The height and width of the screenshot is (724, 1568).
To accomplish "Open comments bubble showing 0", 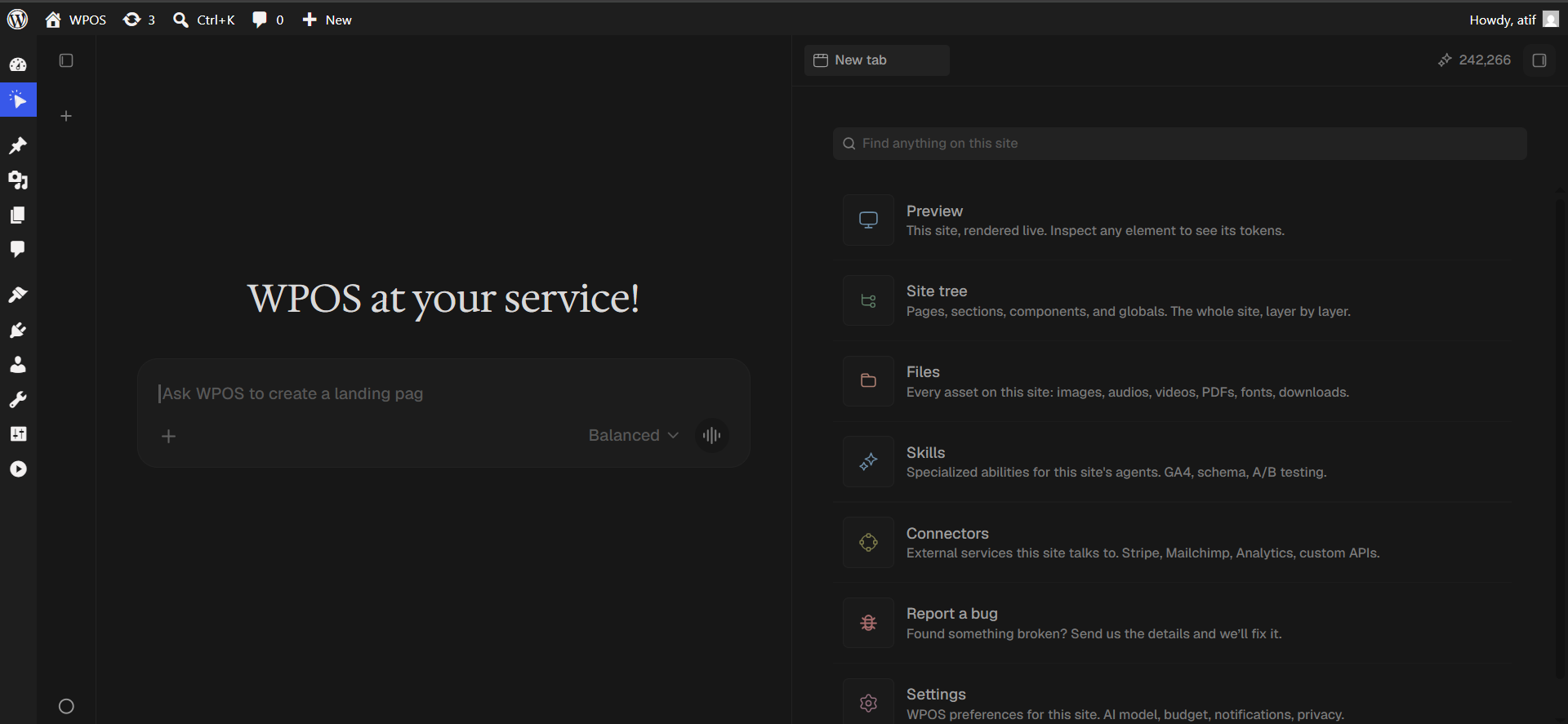I will (x=268, y=20).
